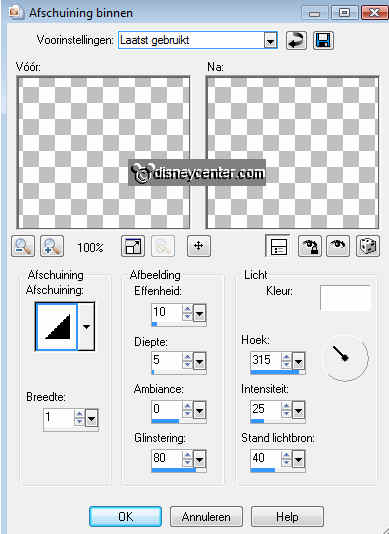Screen dimensions: 389x534
Task: Click the proof eye button
Action: click(338, 246)
